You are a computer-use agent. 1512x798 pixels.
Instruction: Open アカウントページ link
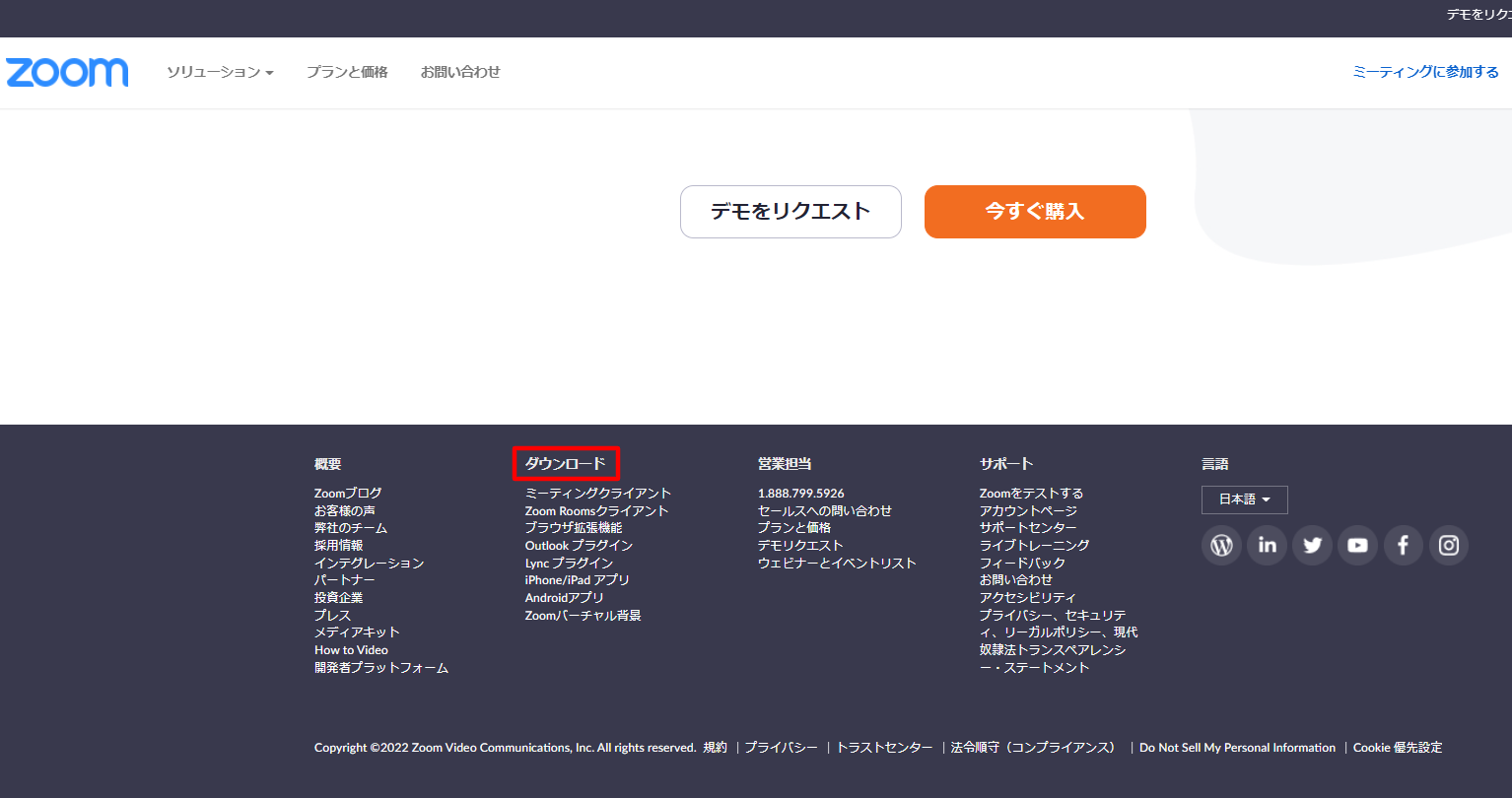[1029, 511]
